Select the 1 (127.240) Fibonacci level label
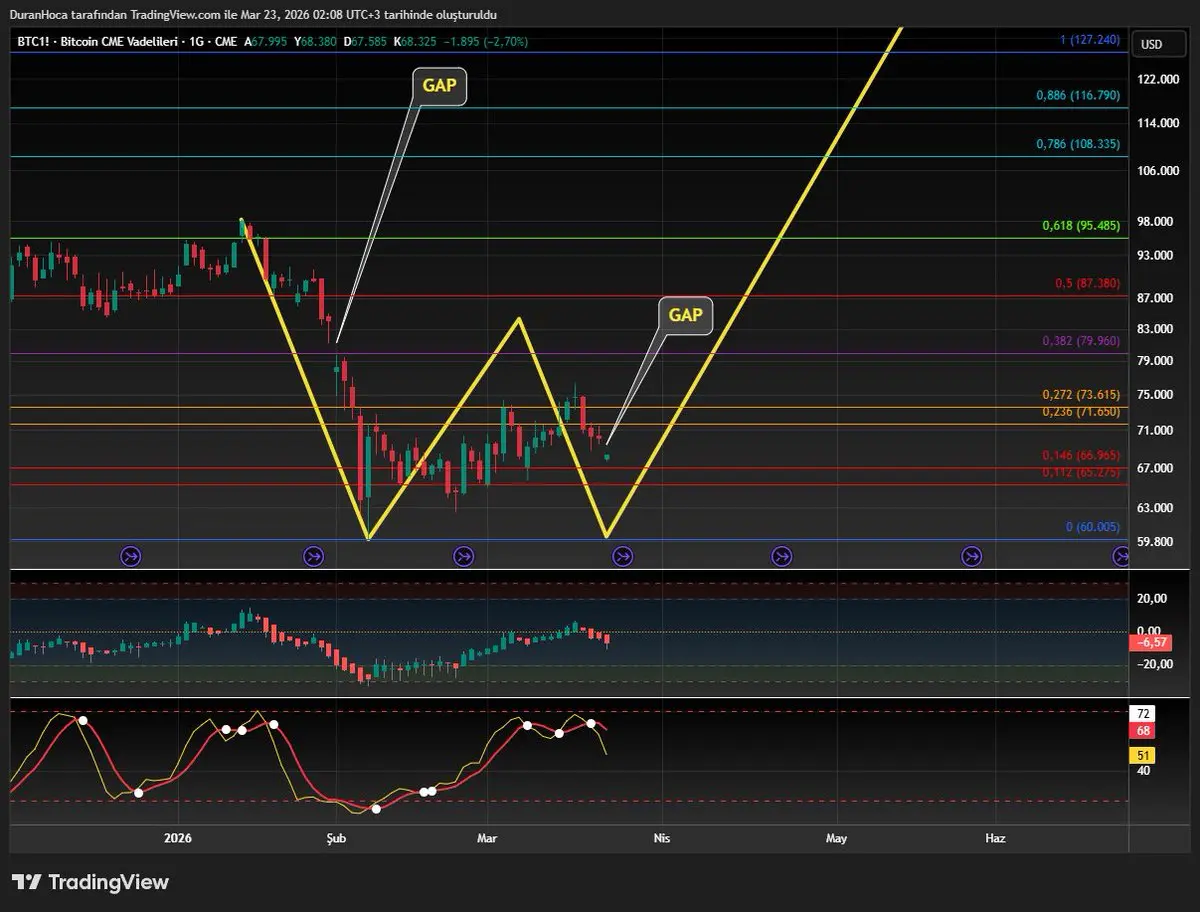1200x912 pixels. pyautogui.click(x=1090, y=40)
